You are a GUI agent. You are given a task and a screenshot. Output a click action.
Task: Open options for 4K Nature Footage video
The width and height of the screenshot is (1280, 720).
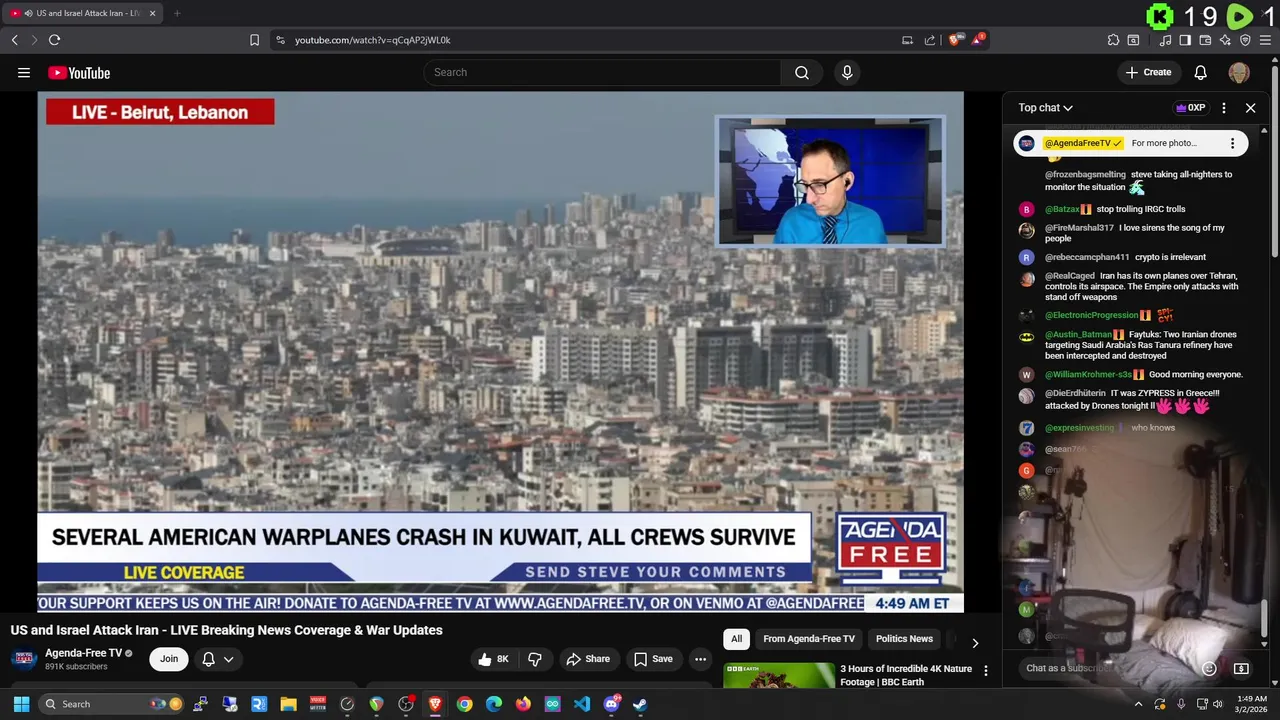(986, 670)
